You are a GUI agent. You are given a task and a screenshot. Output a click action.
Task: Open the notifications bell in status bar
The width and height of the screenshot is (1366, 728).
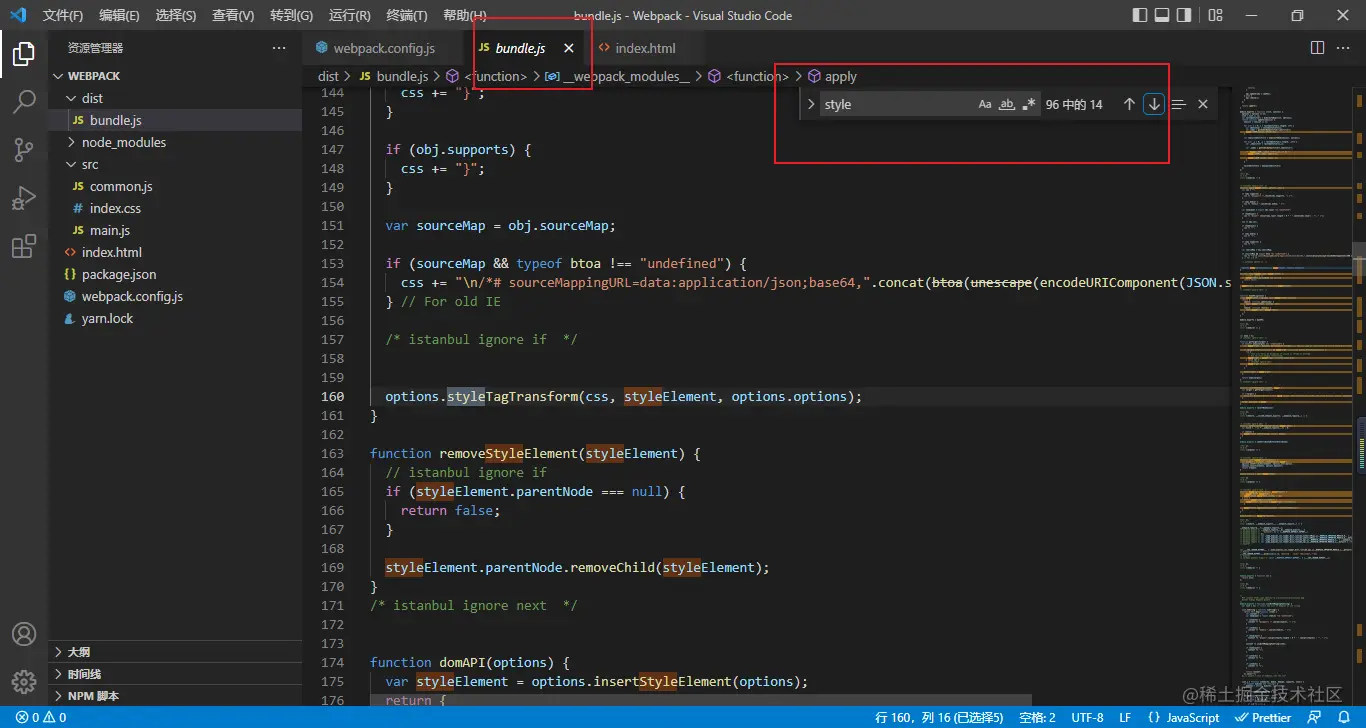click(1344, 717)
